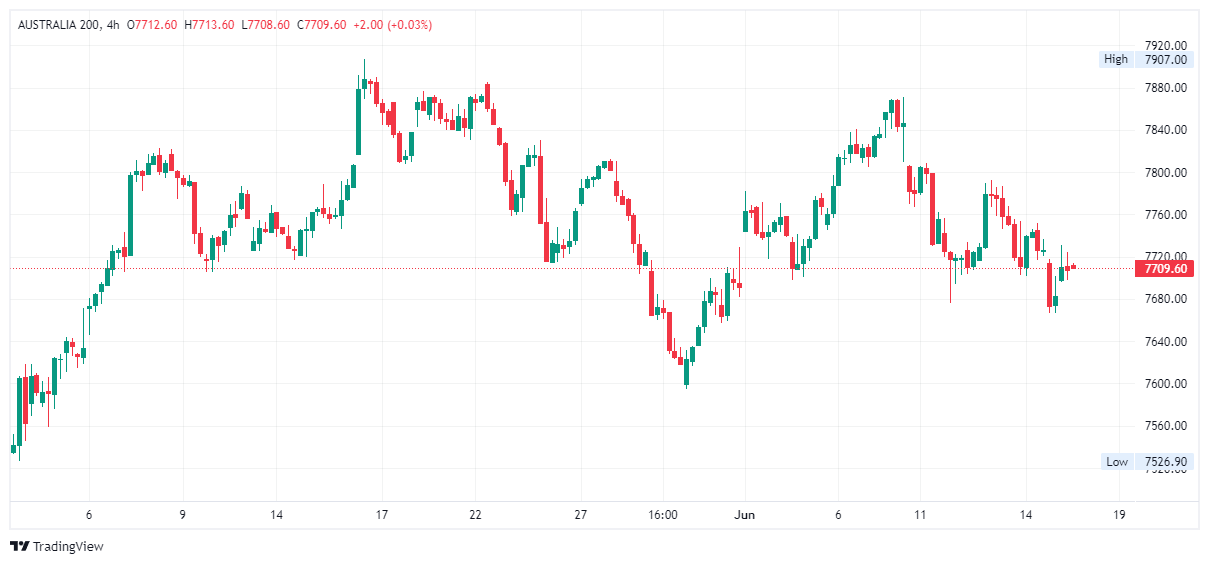Click the AUSTRALIA 200 symbol title
The height and width of the screenshot is (564, 1209).
(x=59, y=25)
